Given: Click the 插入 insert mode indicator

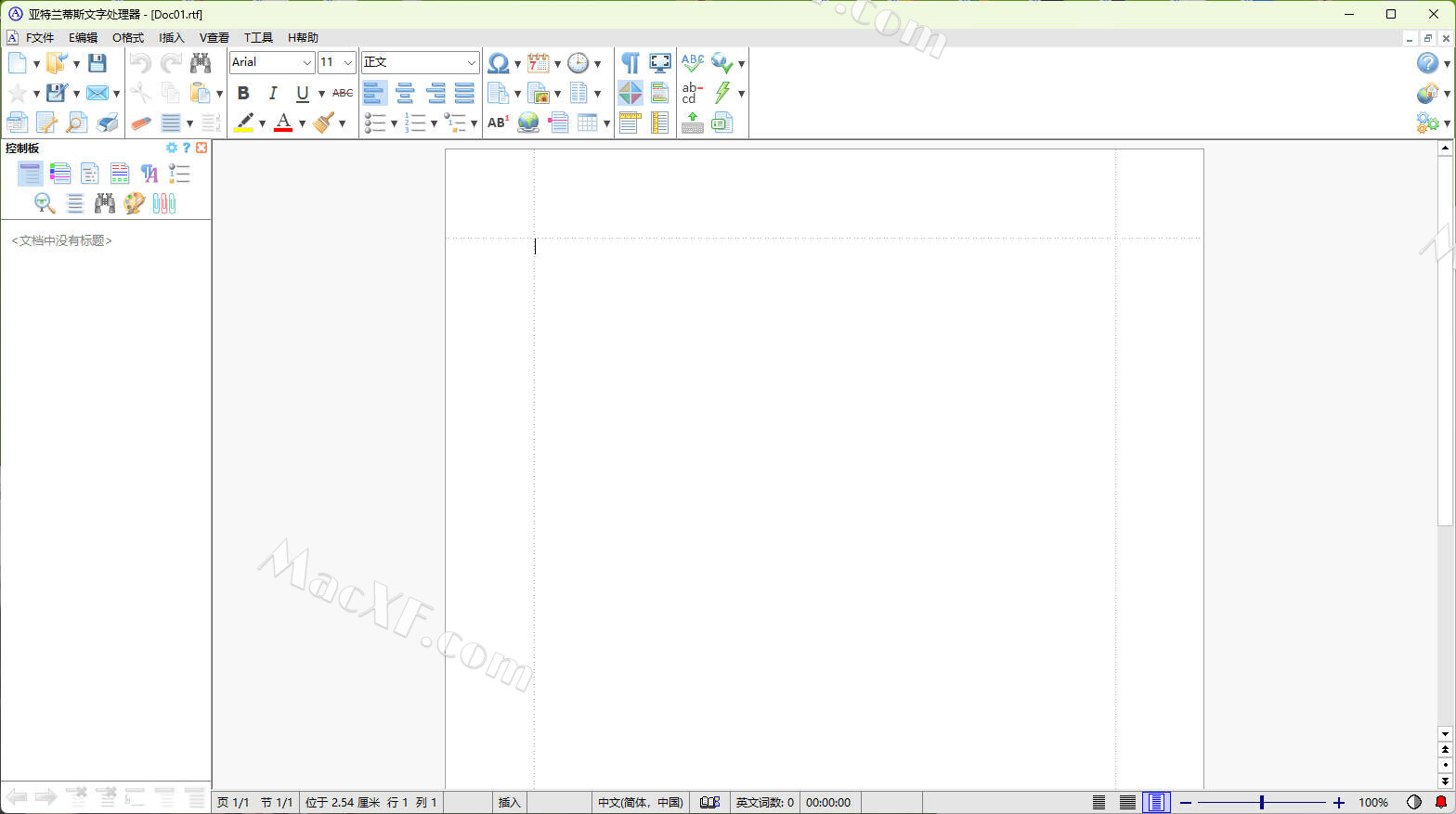Looking at the screenshot, I should pos(509,803).
